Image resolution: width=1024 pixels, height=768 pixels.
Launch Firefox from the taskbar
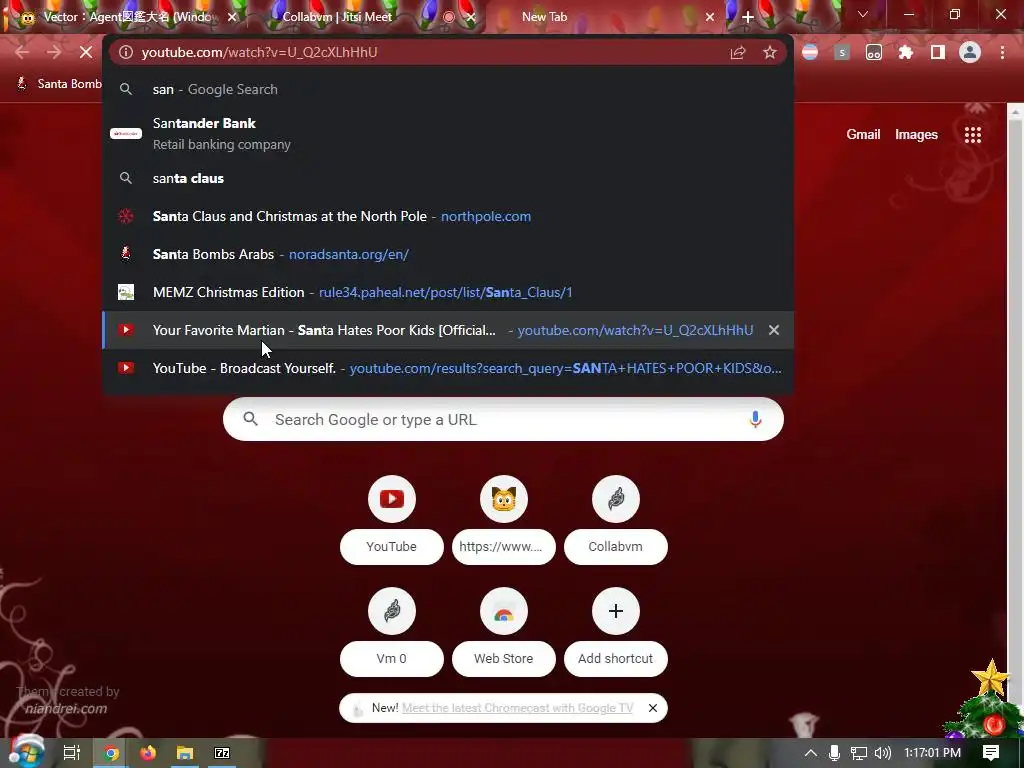click(148, 753)
